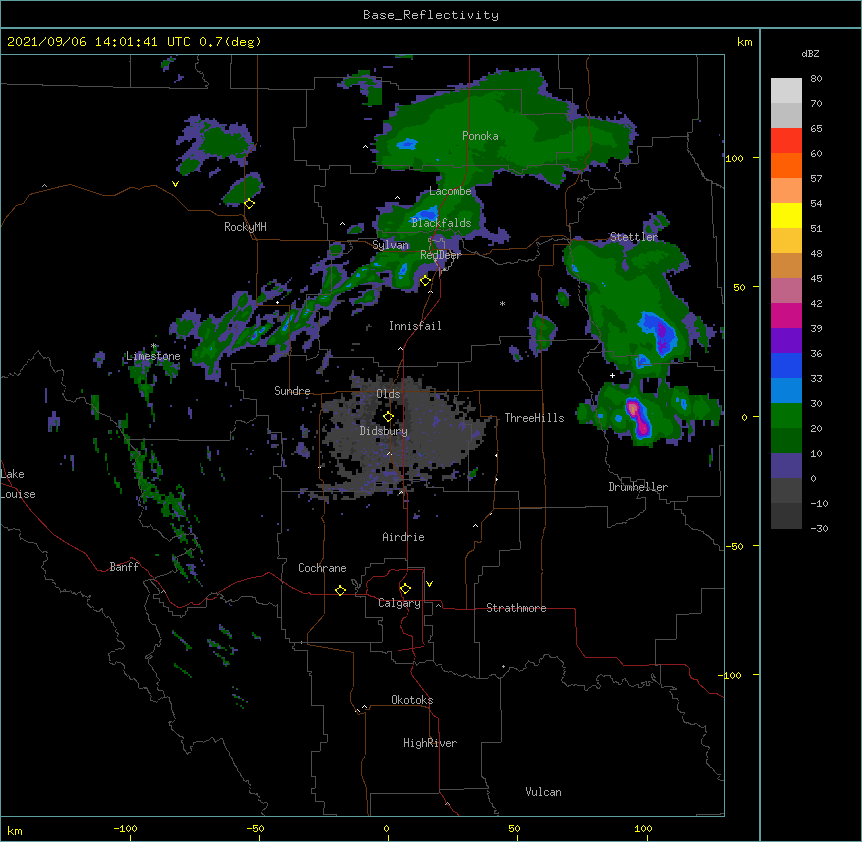Select the yellow 51-54 dBZ legend band
Viewport: 862px width, 842px height.
pyautogui.click(x=786, y=215)
